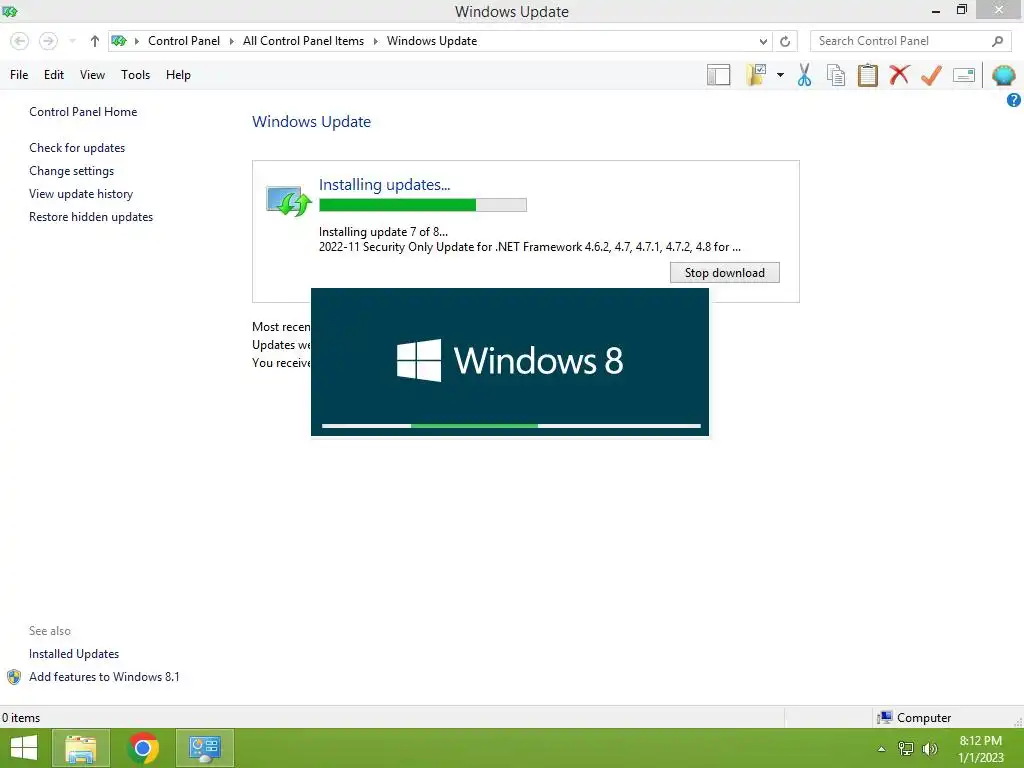Screen dimensions: 1024x768
Task: Click the green update installation progress bar
Action: [423, 205]
